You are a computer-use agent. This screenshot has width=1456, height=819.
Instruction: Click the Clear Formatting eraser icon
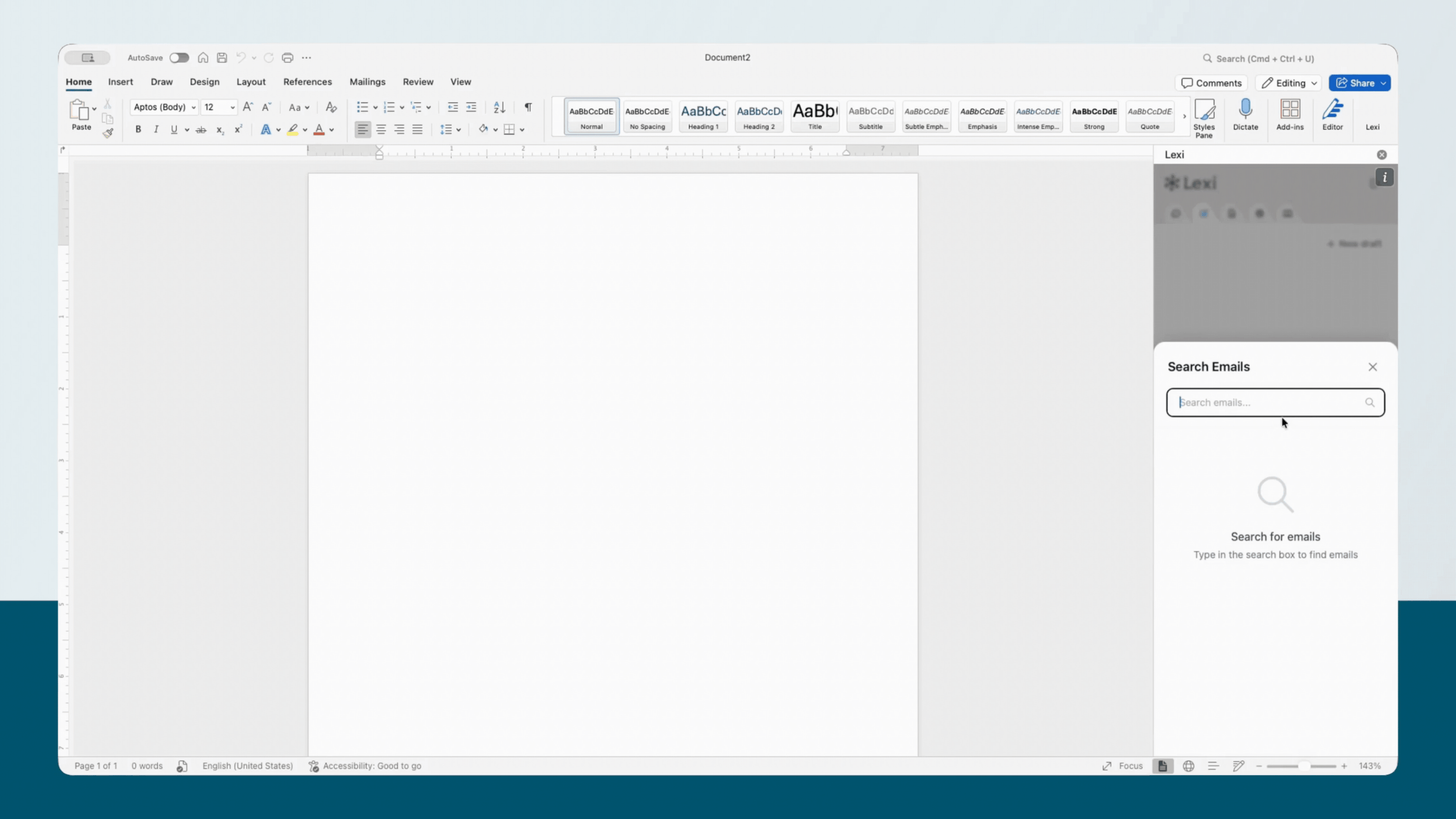tap(331, 107)
